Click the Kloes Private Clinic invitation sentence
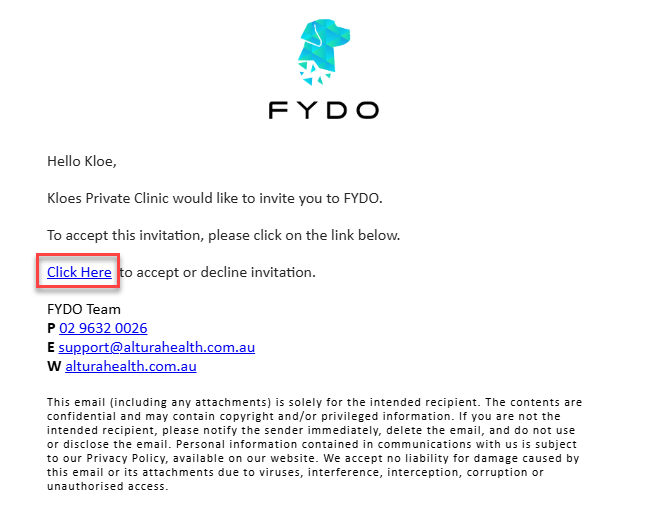Viewport: 646px width, 506px height. [x=215, y=199]
